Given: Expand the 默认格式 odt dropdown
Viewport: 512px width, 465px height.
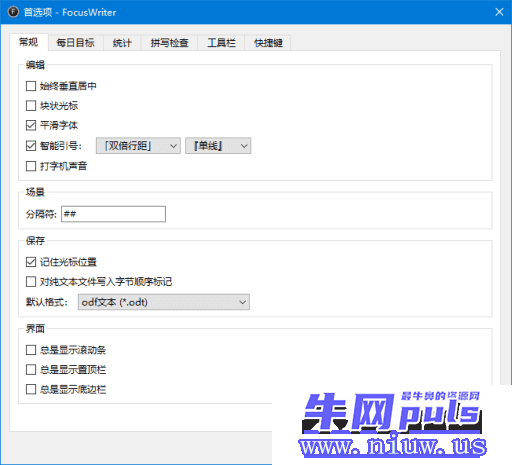Looking at the screenshot, I should [x=164, y=302].
